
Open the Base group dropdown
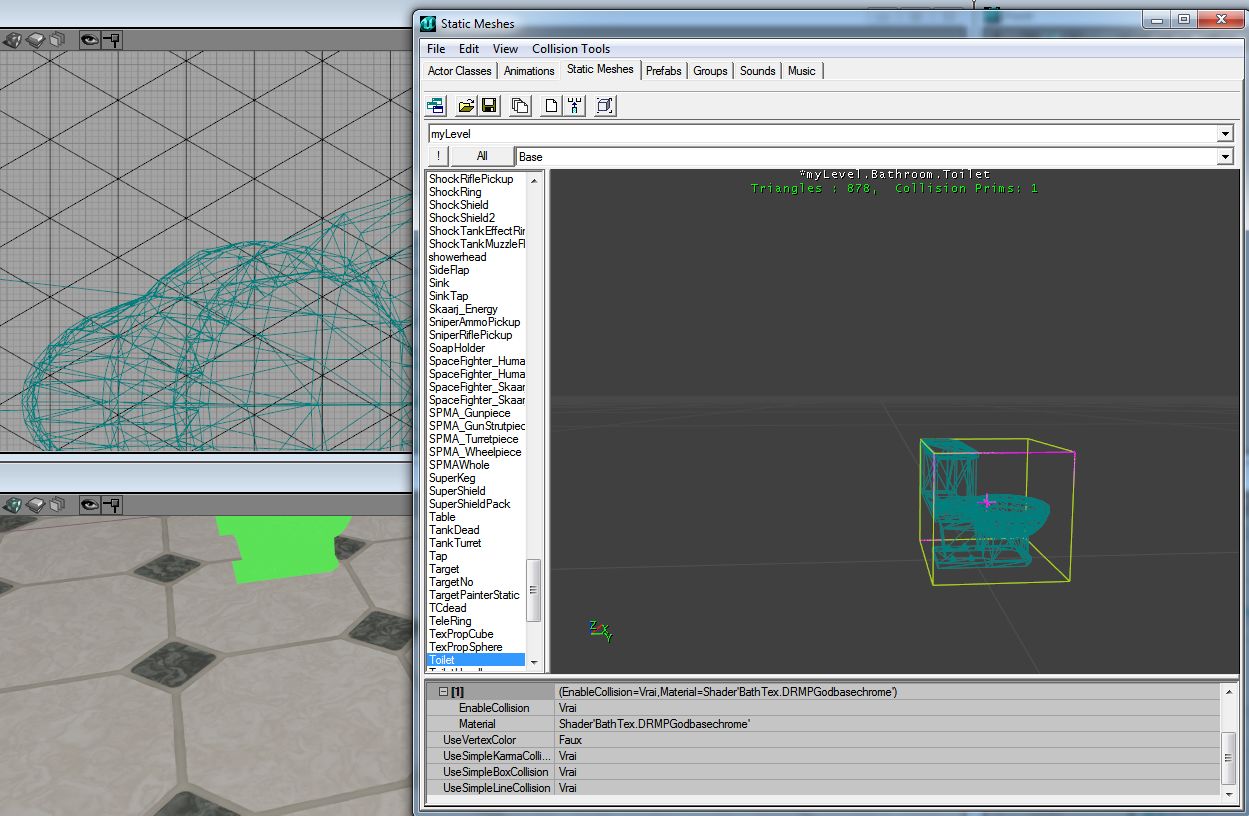coord(1225,157)
